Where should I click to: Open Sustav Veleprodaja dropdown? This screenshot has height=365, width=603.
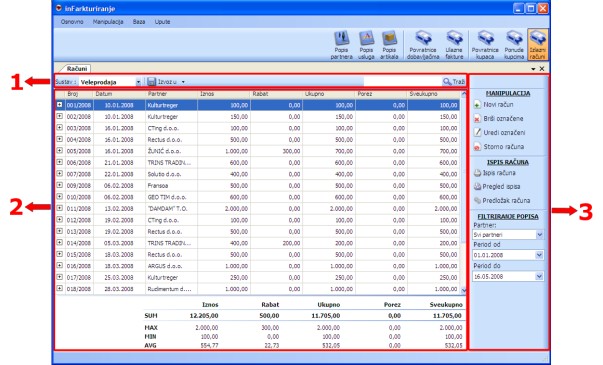pyautogui.click(x=138, y=82)
